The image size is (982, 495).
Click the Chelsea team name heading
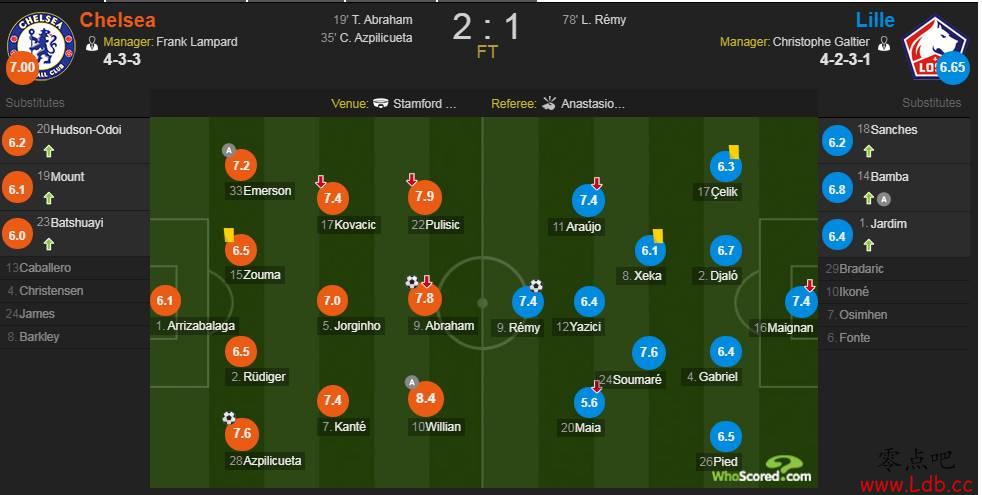click(118, 19)
